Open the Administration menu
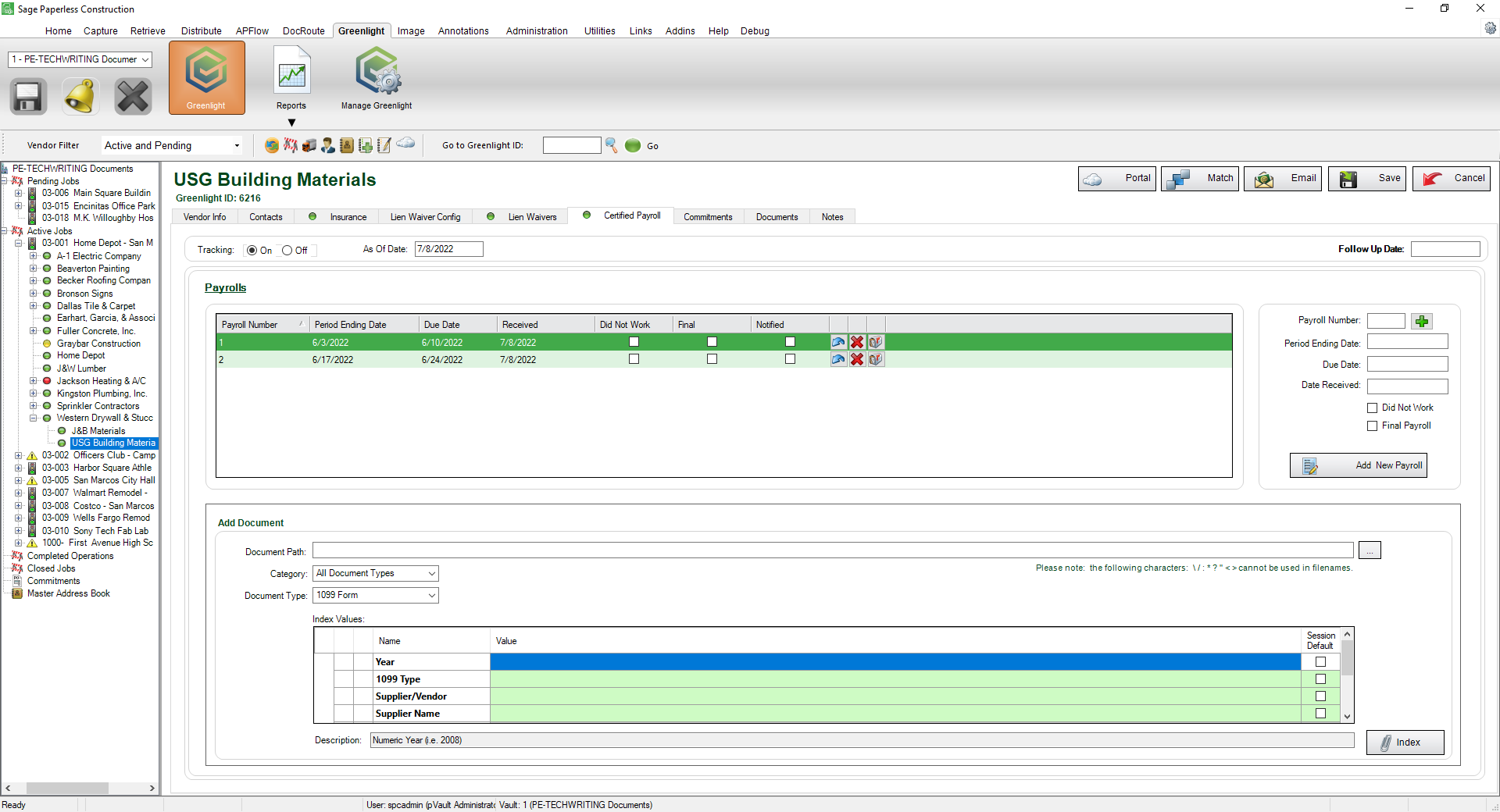The height and width of the screenshot is (812, 1500). pos(537,31)
